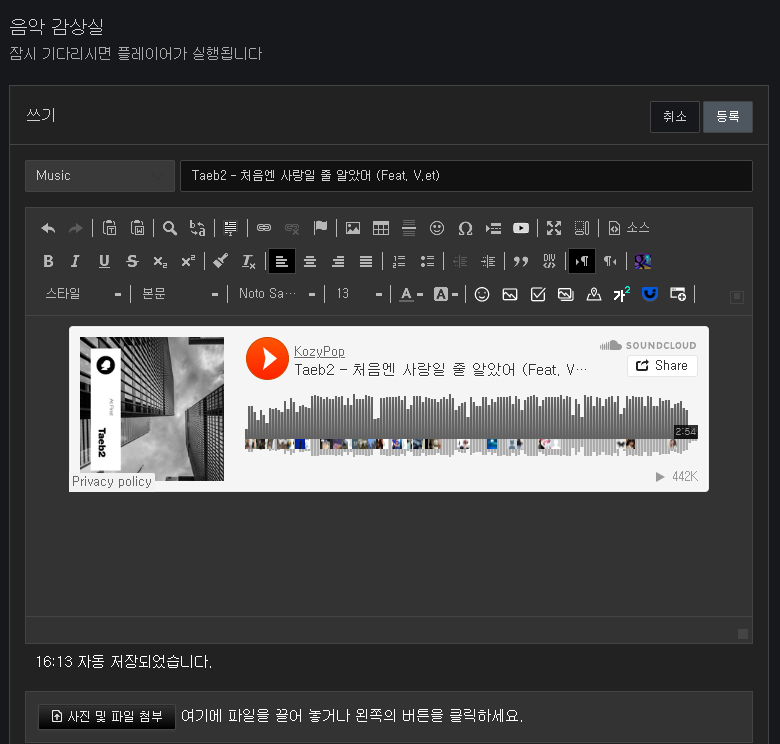780x744 pixels.
Task: Click the decrease indent icon
Action: coord(460,261)
